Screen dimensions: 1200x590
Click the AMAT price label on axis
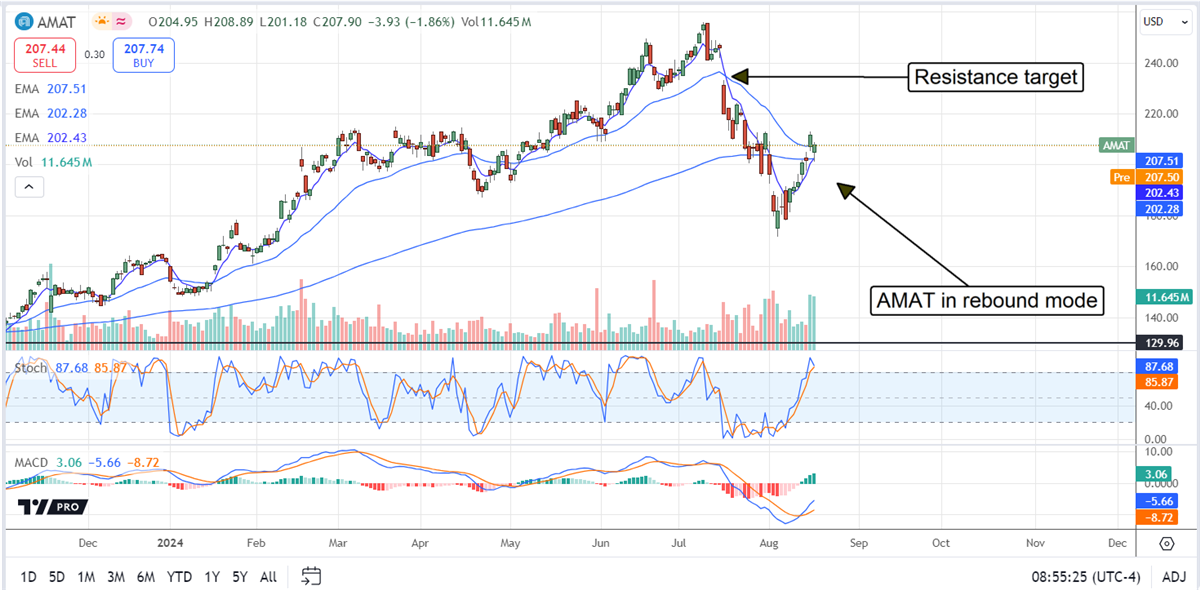pyautogui.click(x=1116, y=145)
